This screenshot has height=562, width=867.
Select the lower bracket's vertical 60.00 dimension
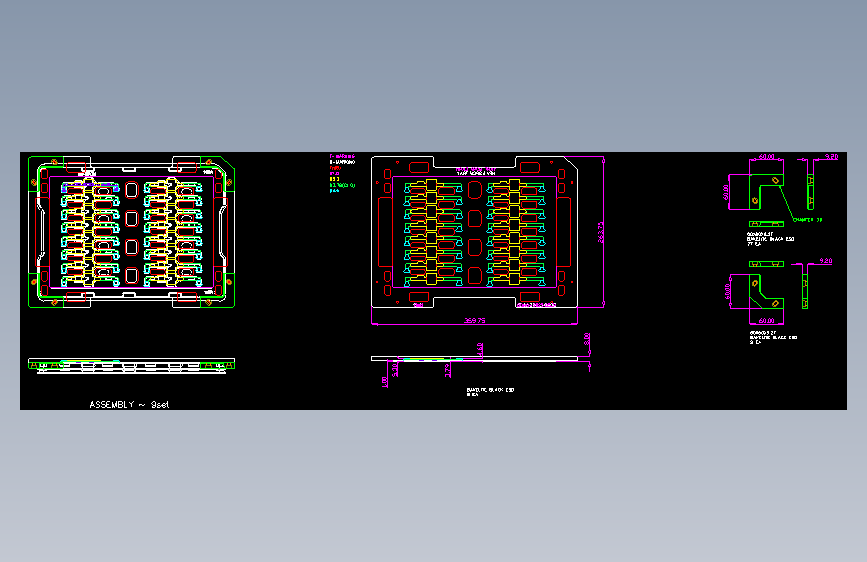(727, 292)
